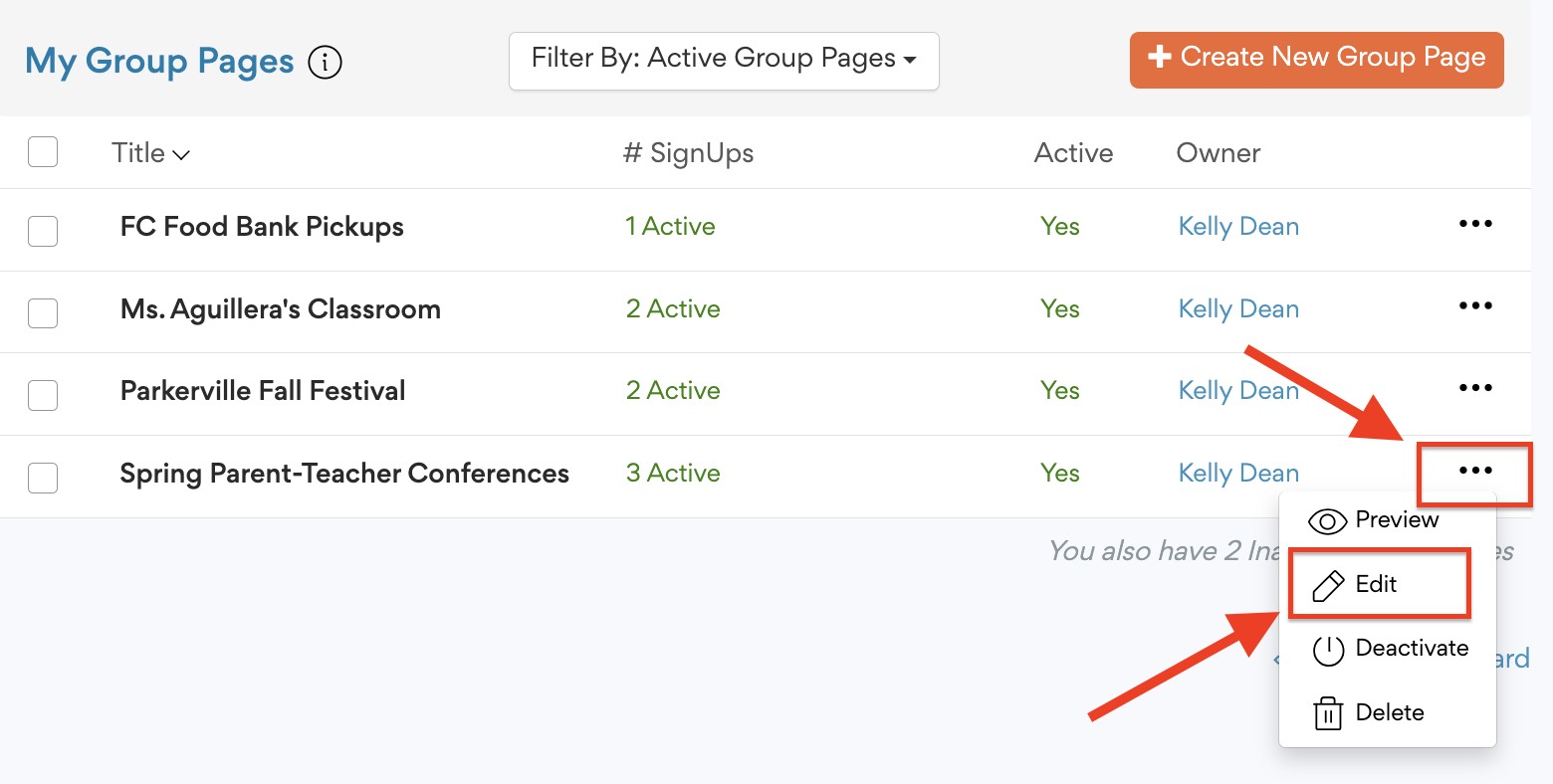Check the FC Food Bank Pickups checkbox
The width and height of the screenshot is (1553, 784).
pyautogui.click(x=43, y=231)
